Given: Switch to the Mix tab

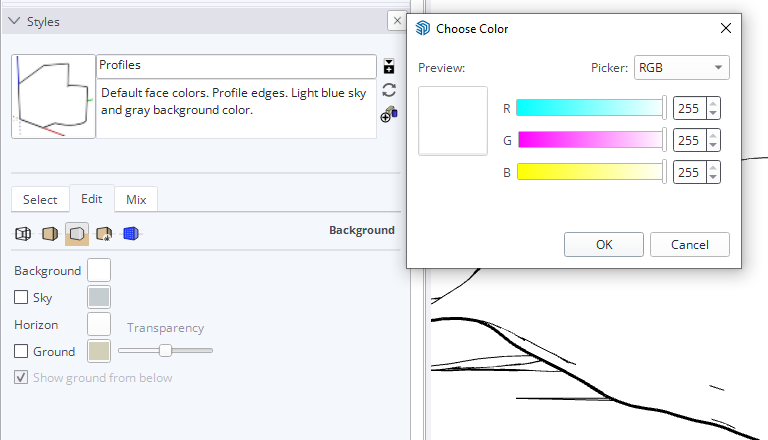Looking at the screenshot, I should 136,199.
